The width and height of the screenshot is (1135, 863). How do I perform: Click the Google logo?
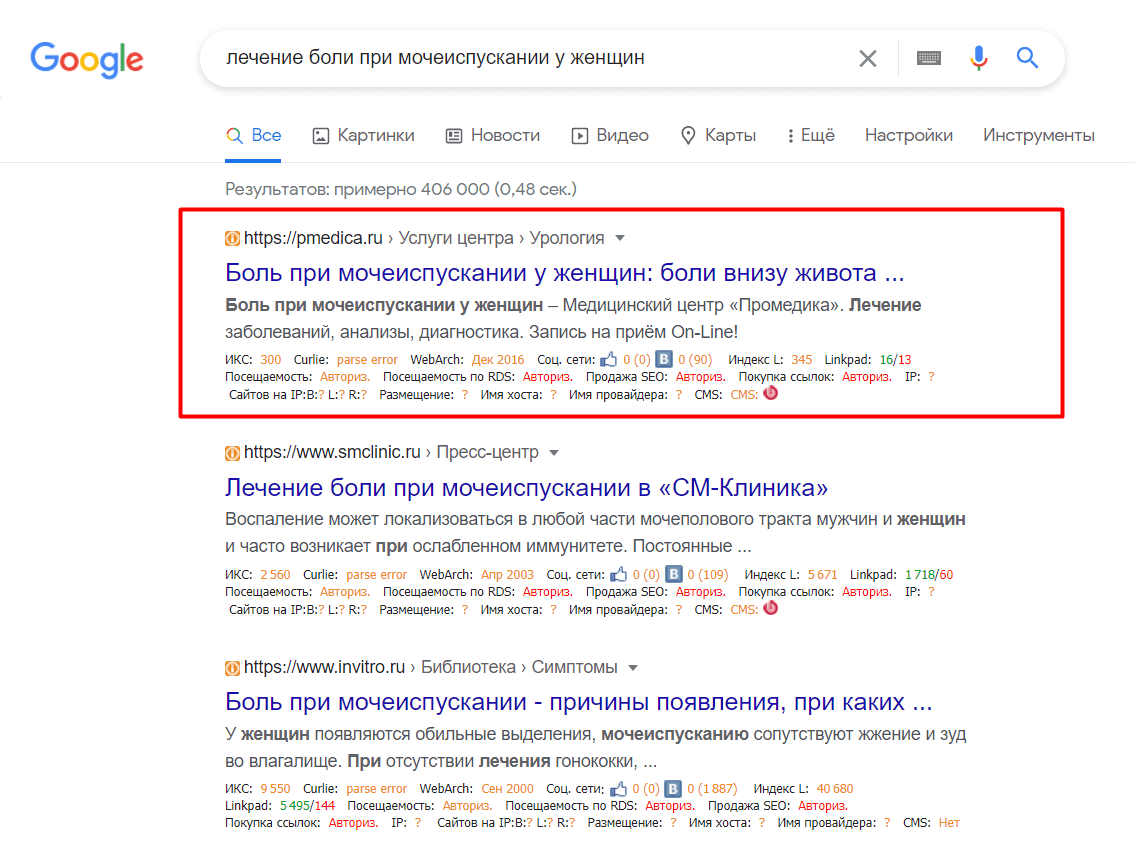[x=87, y=59]
